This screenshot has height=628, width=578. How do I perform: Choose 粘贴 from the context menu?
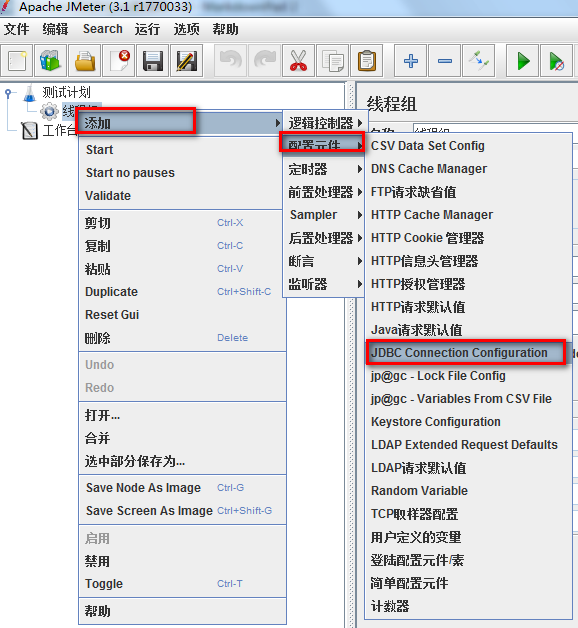182,269
